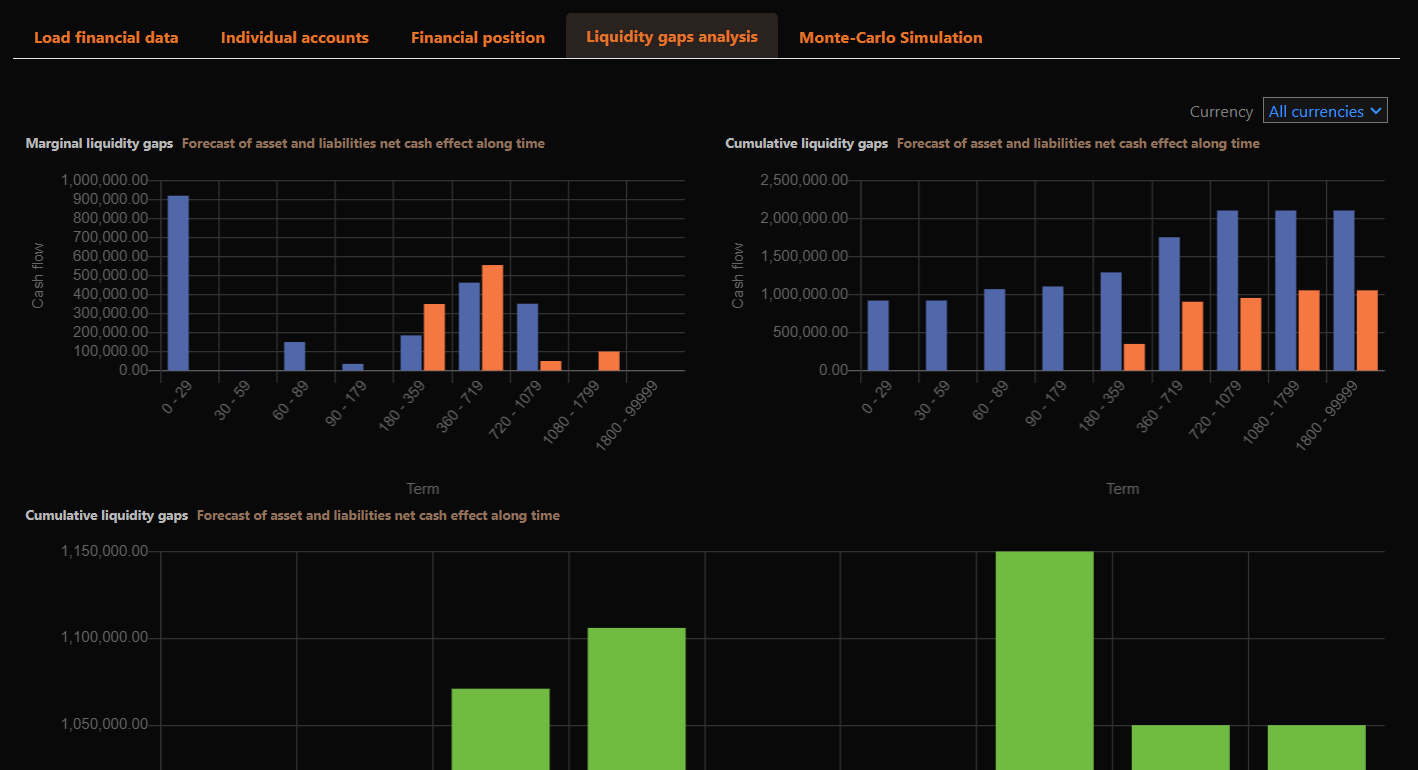
Task: Select the Liquidity gaps analysis tab
Action: [x=672, y=36]
